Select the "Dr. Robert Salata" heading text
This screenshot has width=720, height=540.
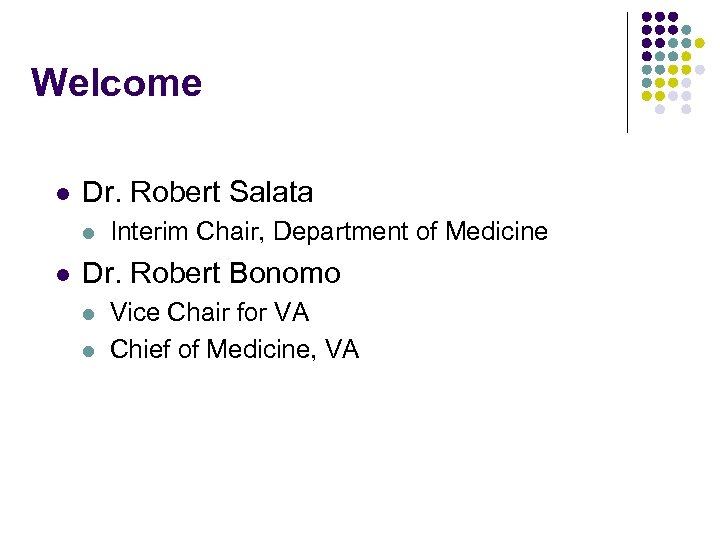click(x=197, y=192)
